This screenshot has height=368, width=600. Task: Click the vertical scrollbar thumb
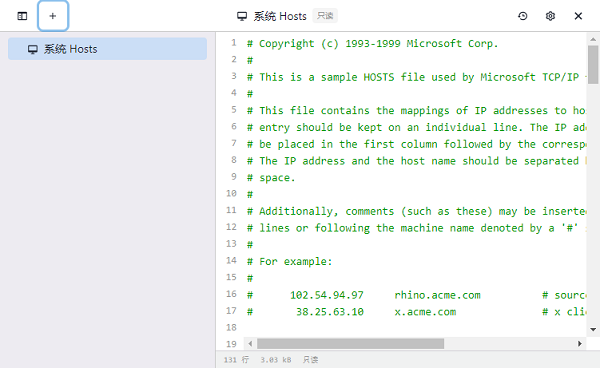593,65
